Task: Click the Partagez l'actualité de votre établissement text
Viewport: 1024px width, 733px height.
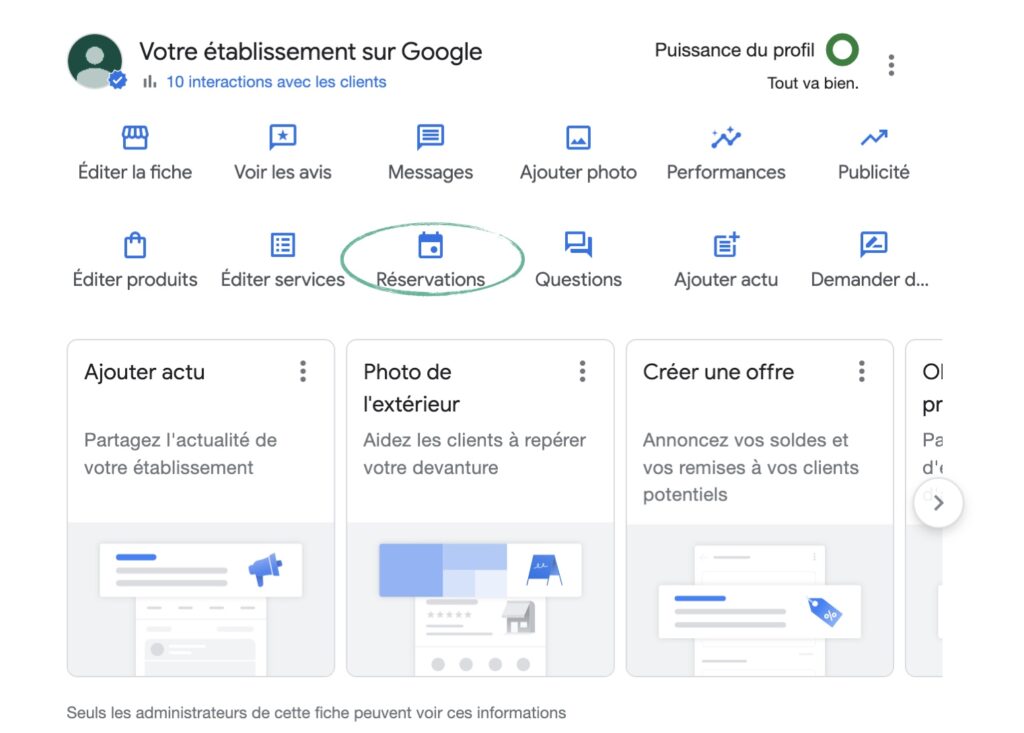Action: click(x=180, y=453)
